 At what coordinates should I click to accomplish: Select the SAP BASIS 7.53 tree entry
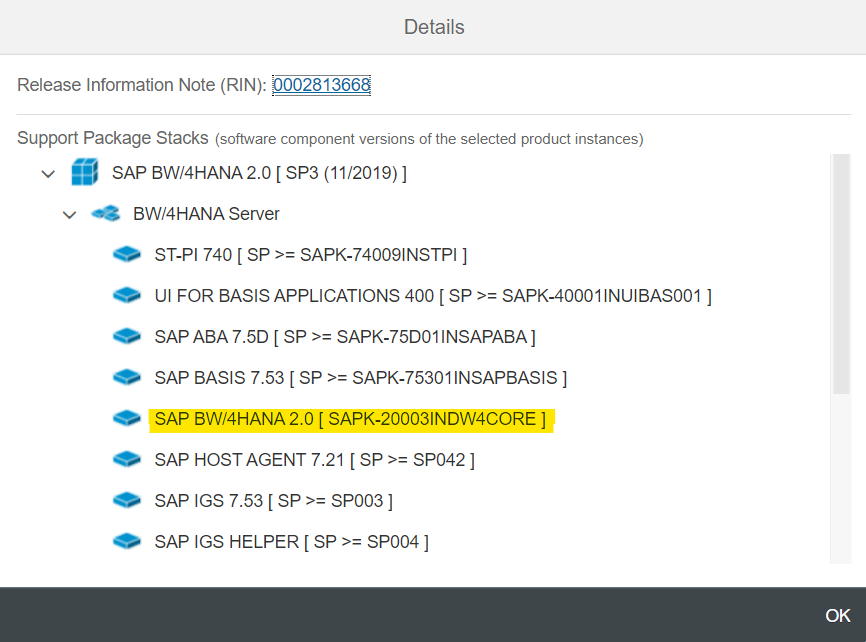[x=361, y=378]
